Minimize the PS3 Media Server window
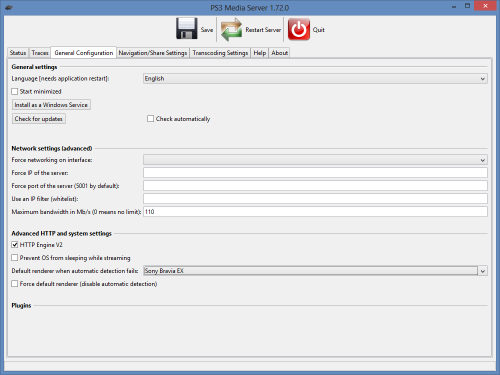 [x=454, y=6]
